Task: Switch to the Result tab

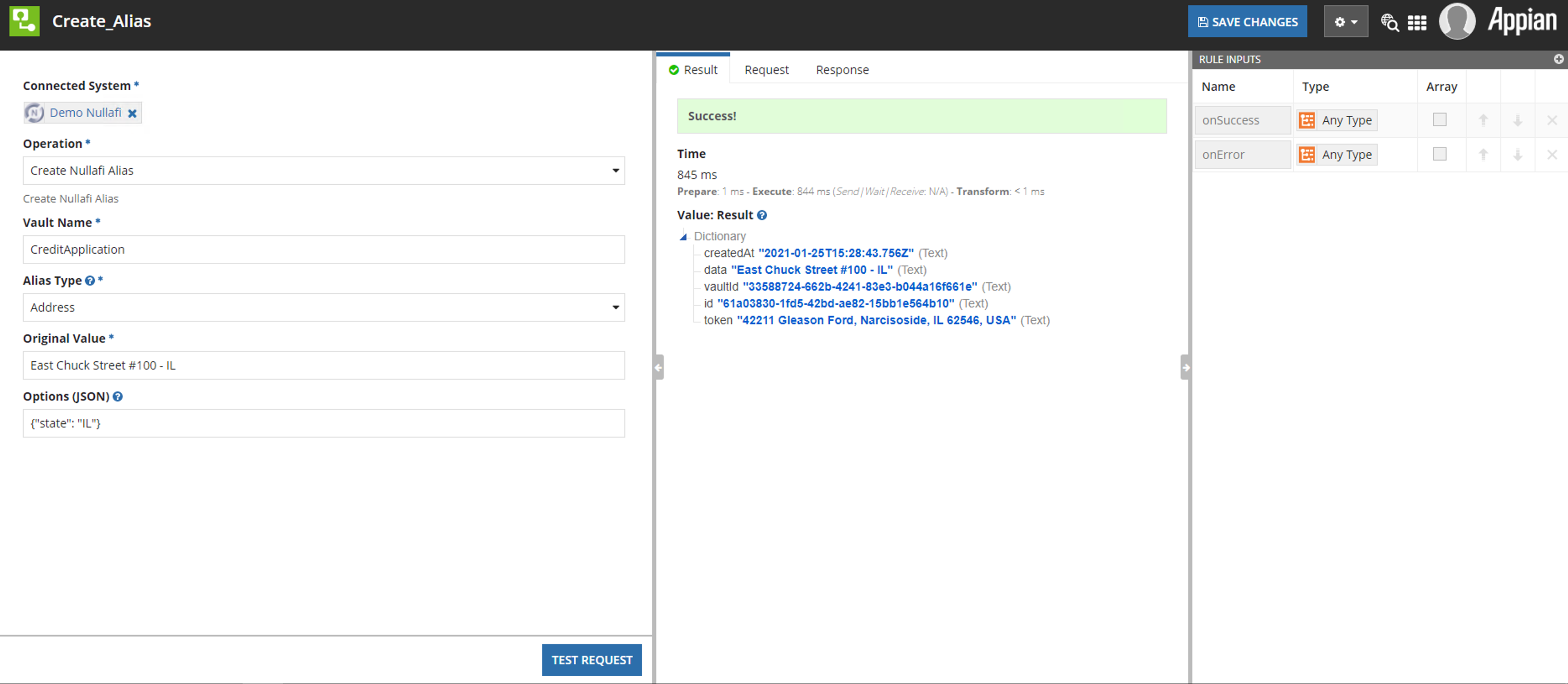Action: tap(693, 70)
